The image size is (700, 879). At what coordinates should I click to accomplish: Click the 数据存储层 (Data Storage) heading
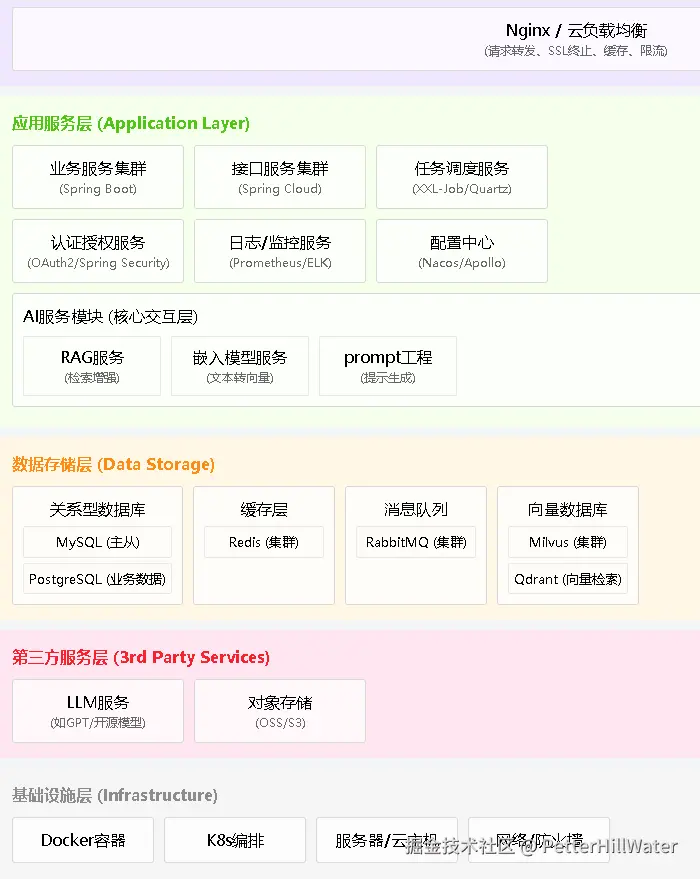(x=113, y=464)
